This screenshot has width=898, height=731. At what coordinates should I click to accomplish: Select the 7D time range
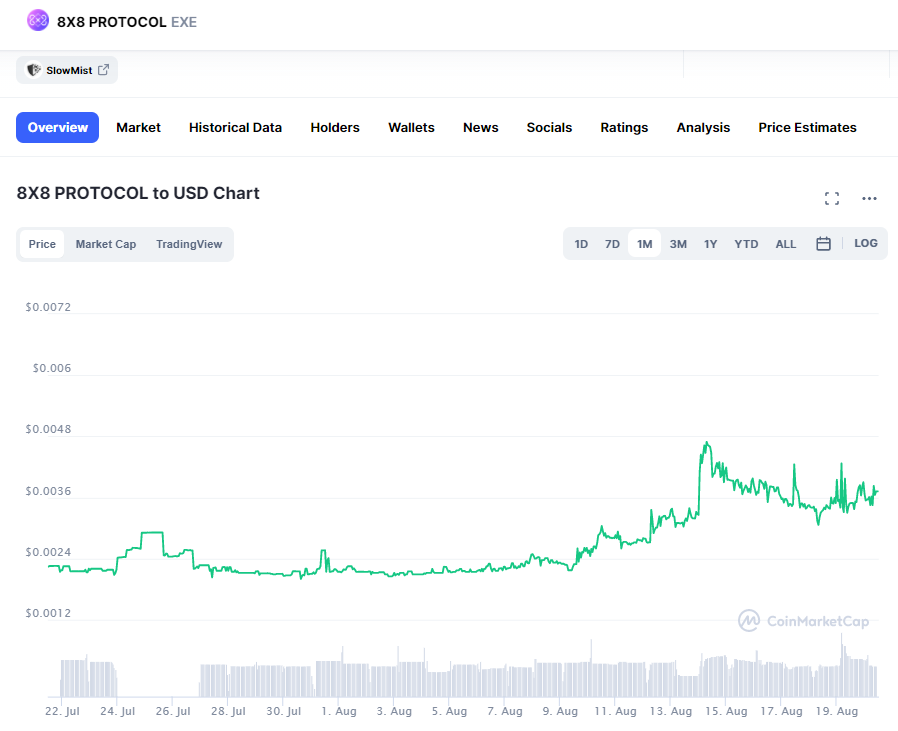[x=612, y=244]
